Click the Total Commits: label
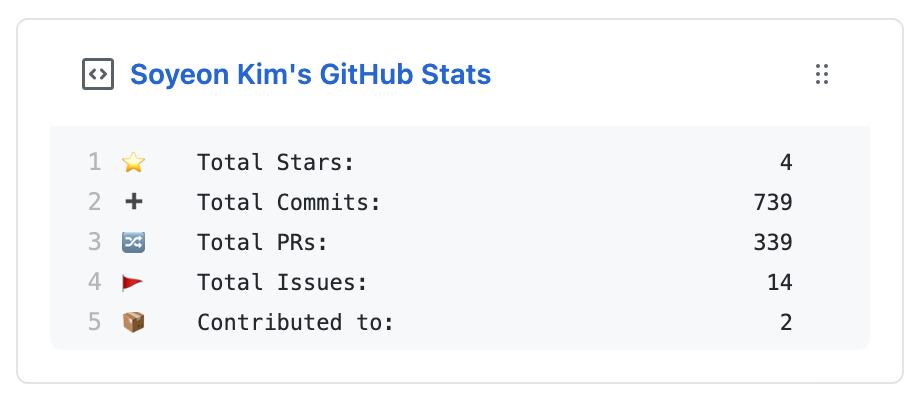 pyautogui.click(x=289, y=202)
